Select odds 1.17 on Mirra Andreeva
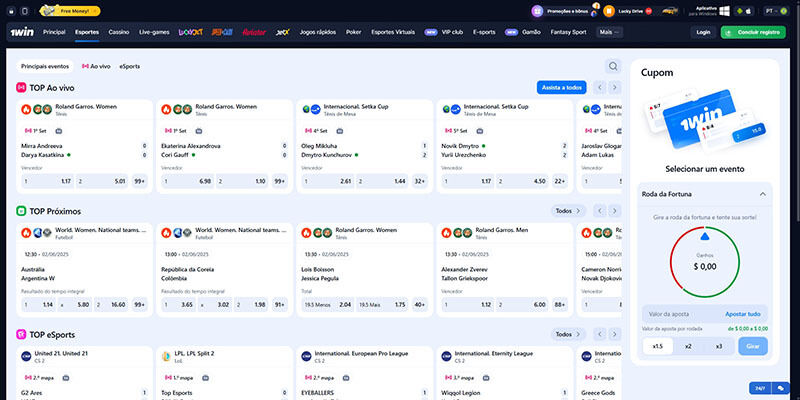 pyautogui.click(x=47, y=182)
